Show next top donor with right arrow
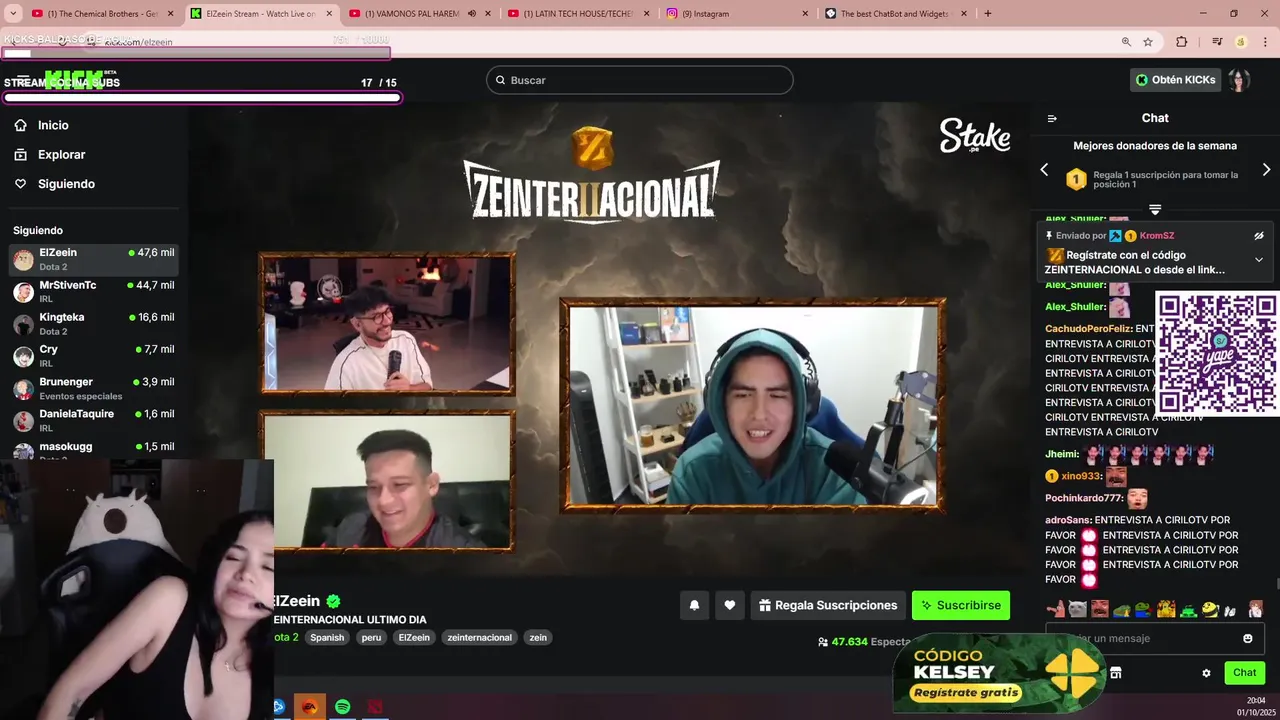1280x720 pixels. coord(1266,170)
